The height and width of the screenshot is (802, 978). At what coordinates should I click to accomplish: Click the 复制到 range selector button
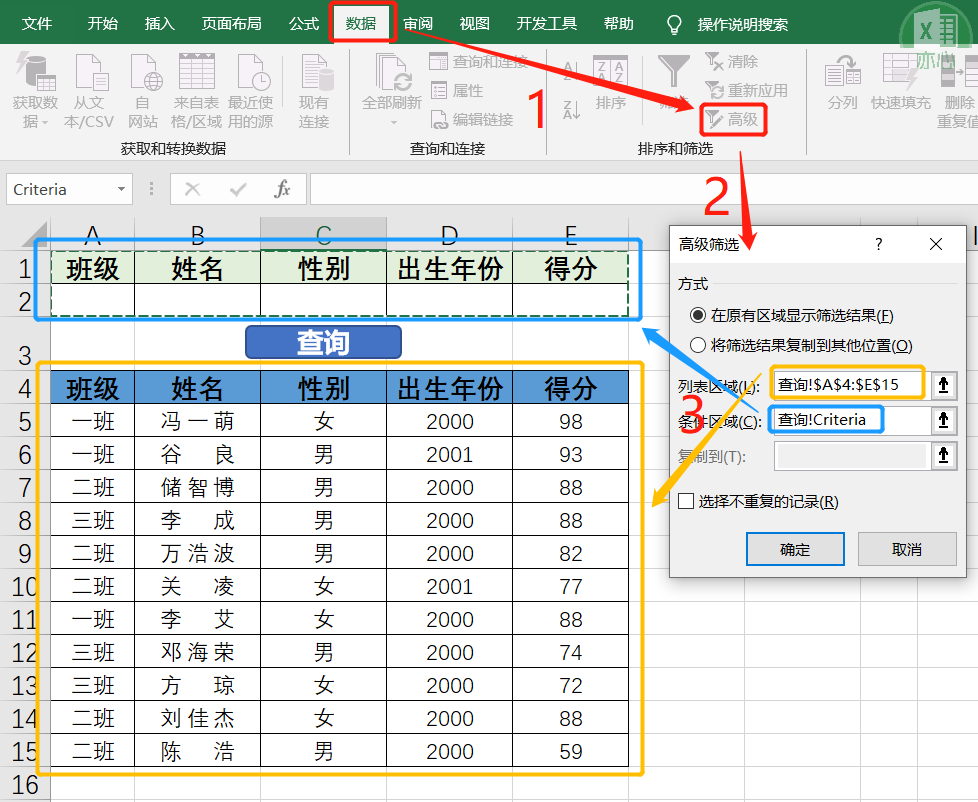pos(944,456)
